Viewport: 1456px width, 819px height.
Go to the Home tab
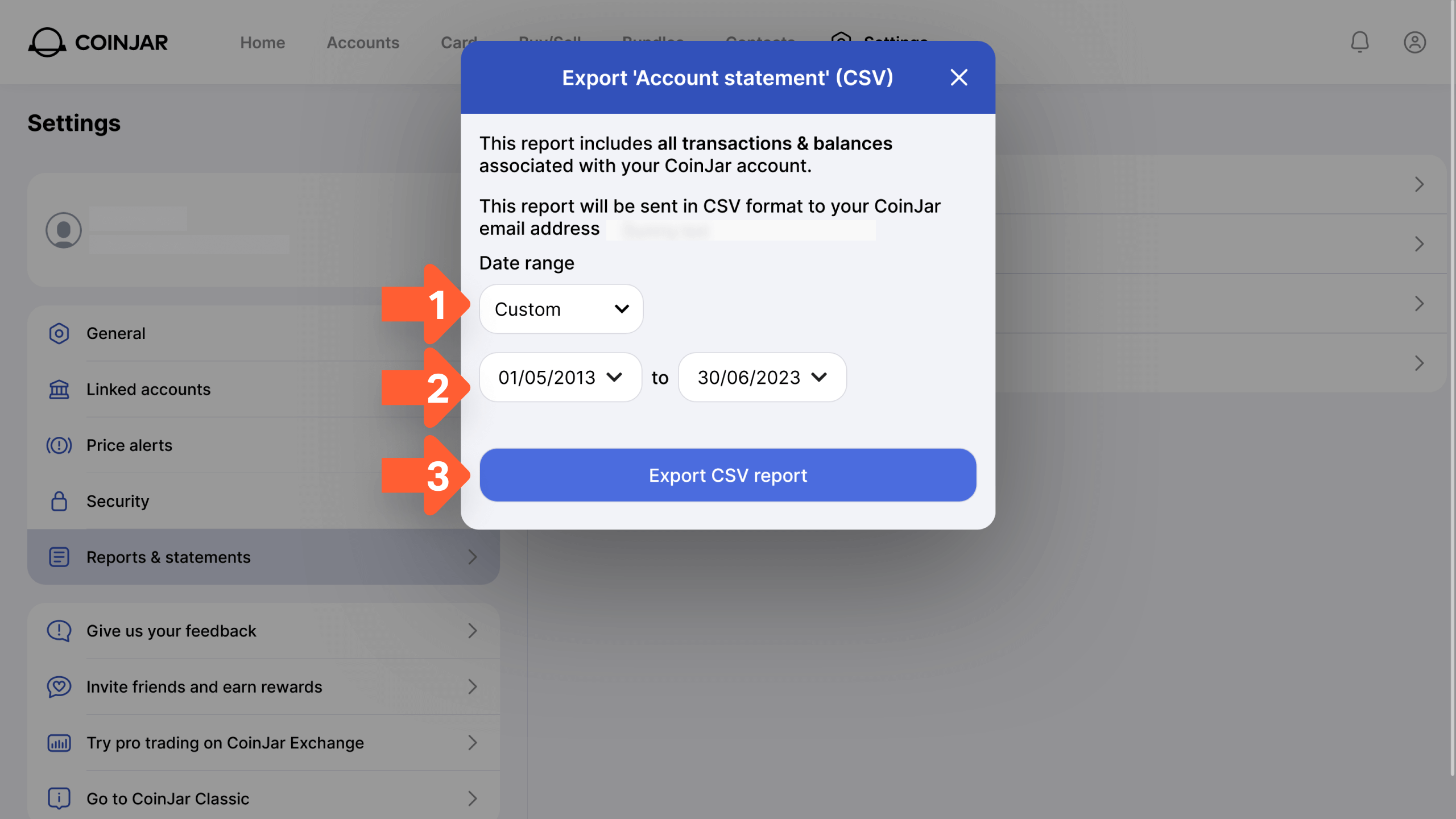[262, 43]
